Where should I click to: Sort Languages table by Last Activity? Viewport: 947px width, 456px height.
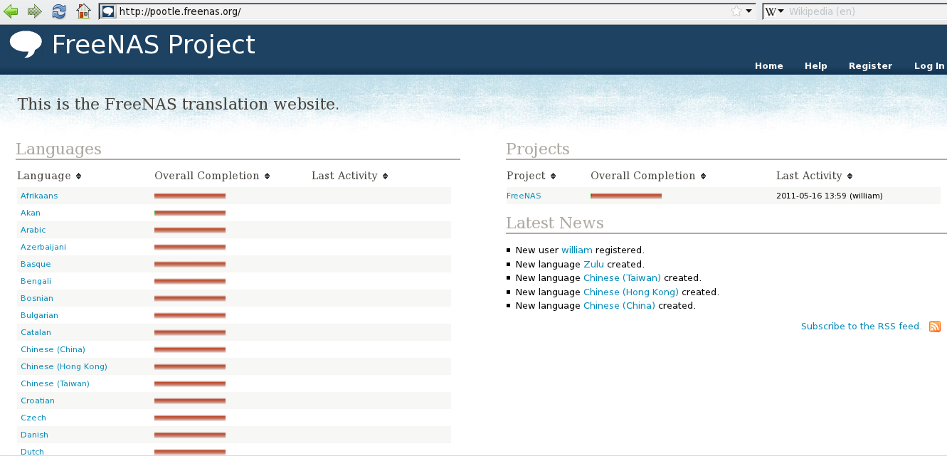pyautogui.click(x=350, y=176)
